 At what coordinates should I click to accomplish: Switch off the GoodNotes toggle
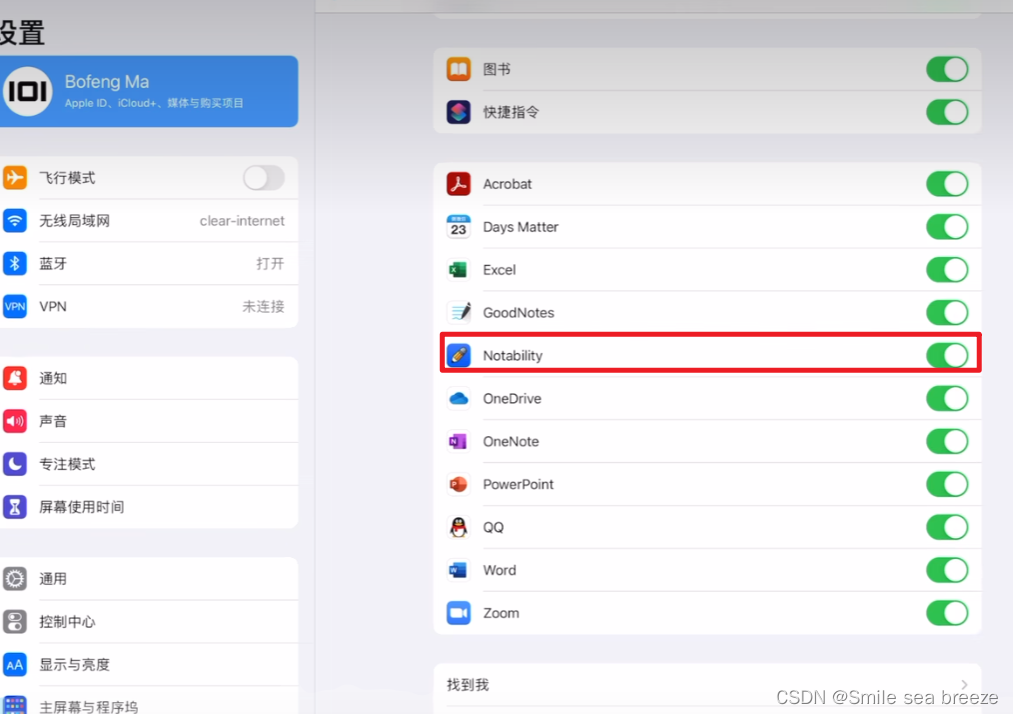coord(947,313)
